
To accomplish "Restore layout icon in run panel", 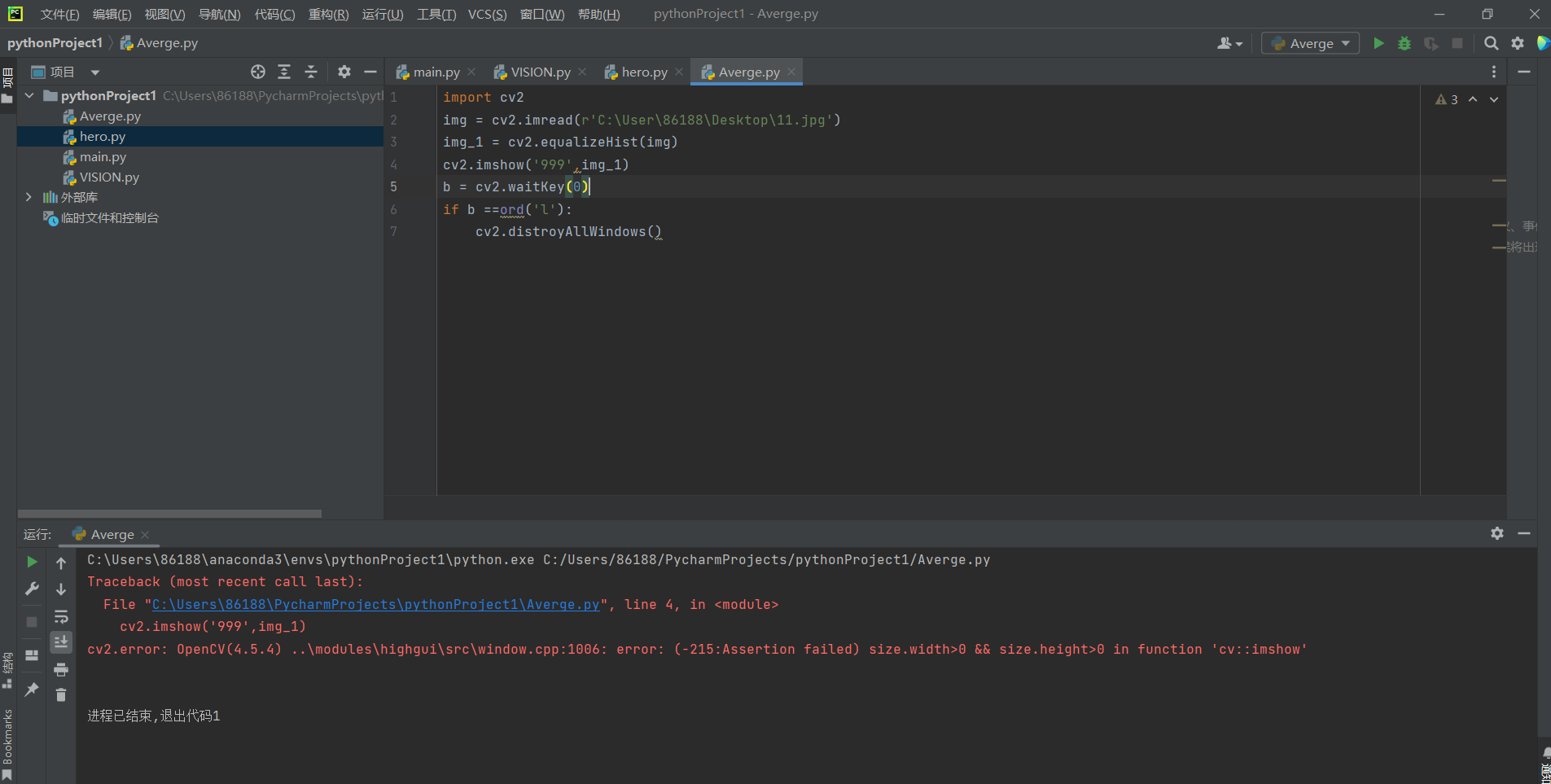I will [x=32, y=655].
